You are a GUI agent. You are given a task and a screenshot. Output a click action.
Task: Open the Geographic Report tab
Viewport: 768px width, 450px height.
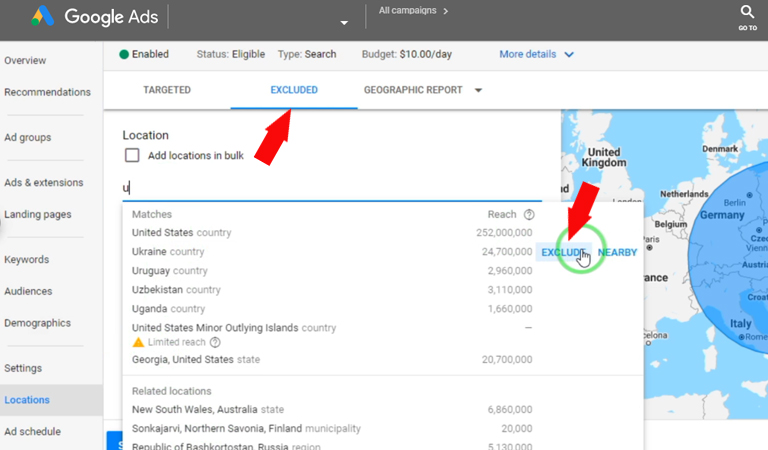[x=413, y=90]
